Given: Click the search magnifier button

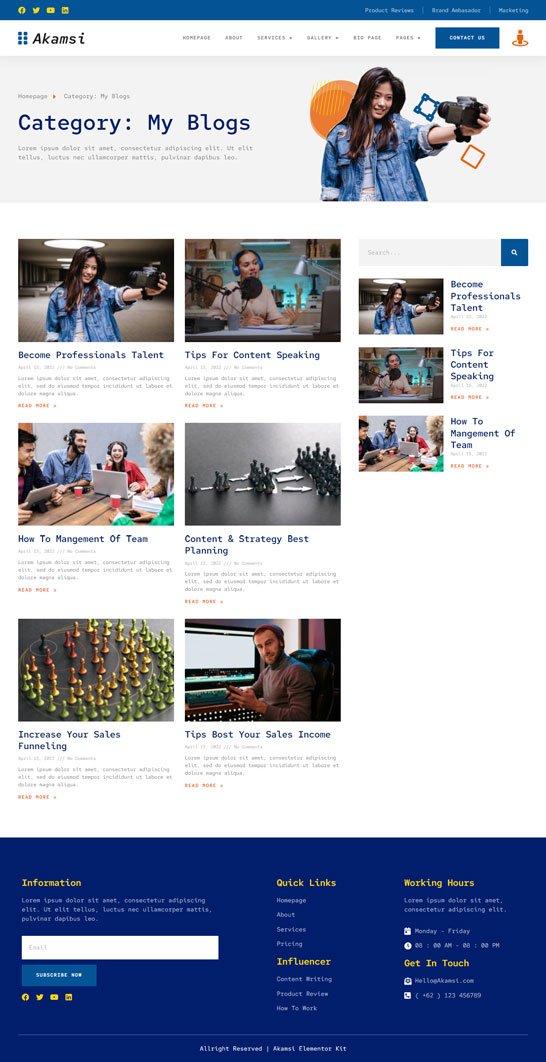Looking at the screenshot, I should pos(514,253).
